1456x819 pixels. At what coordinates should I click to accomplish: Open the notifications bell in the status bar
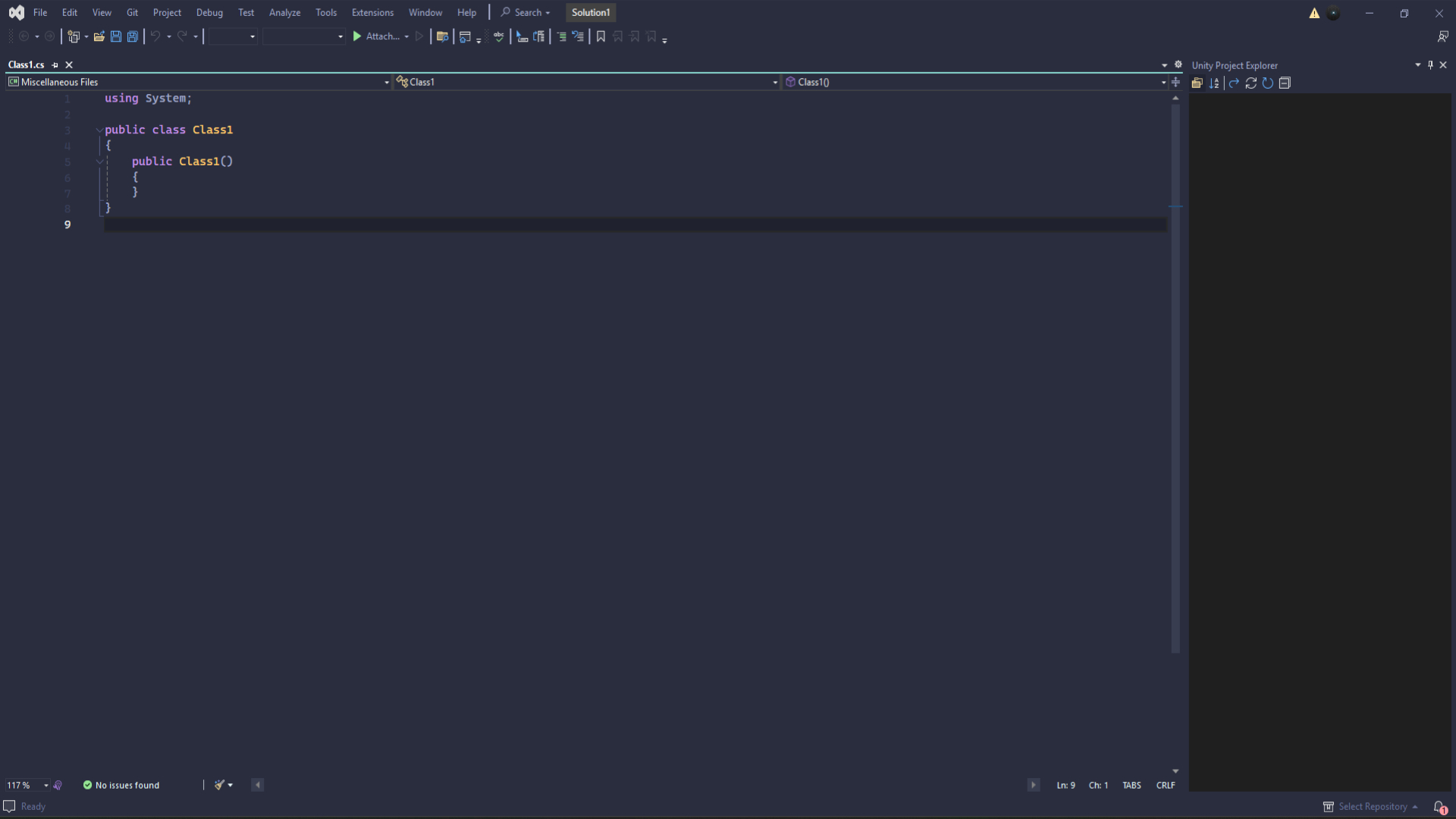tap(1439, 806)
